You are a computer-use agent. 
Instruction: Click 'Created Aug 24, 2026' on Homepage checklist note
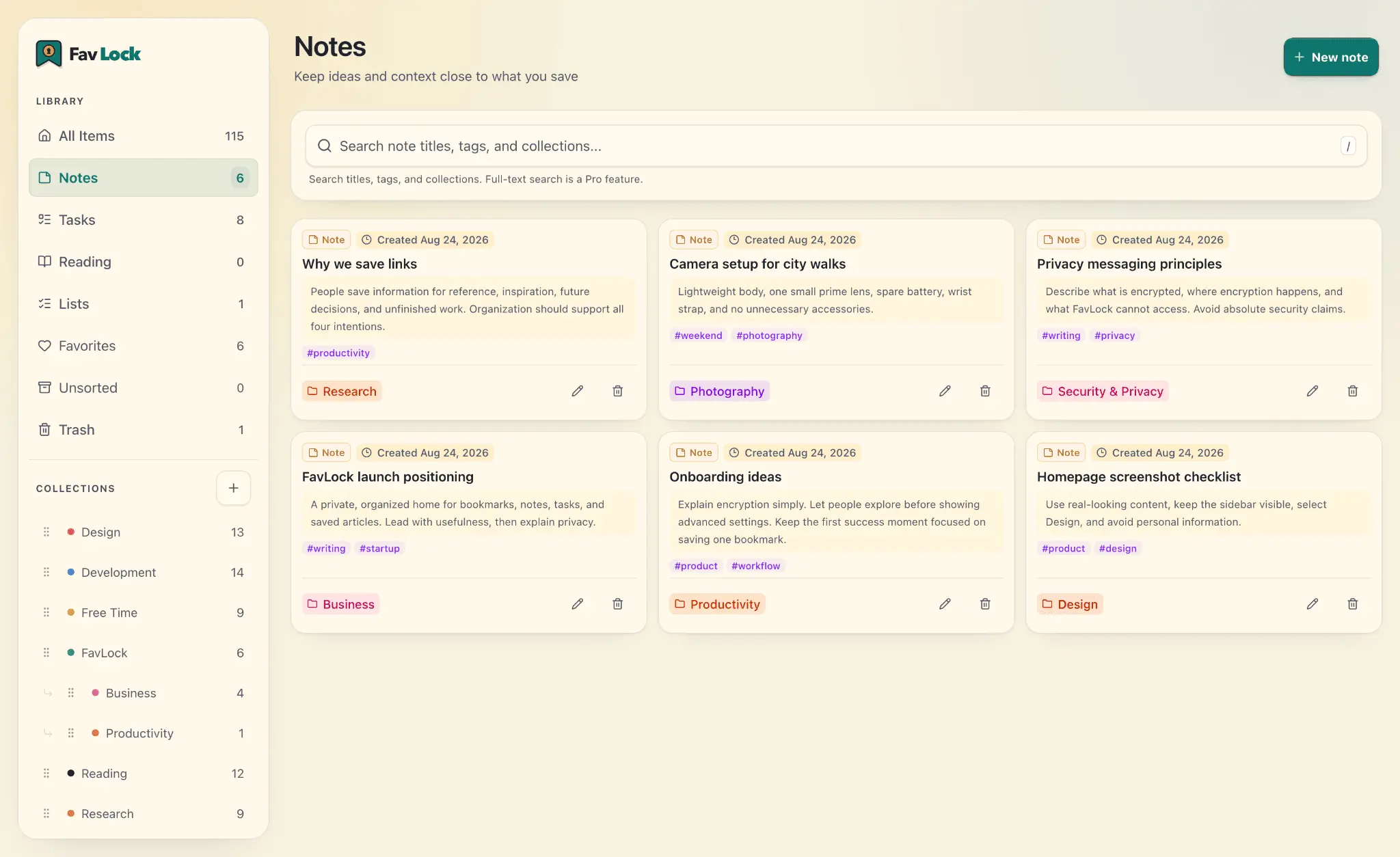click(1160, 452)
